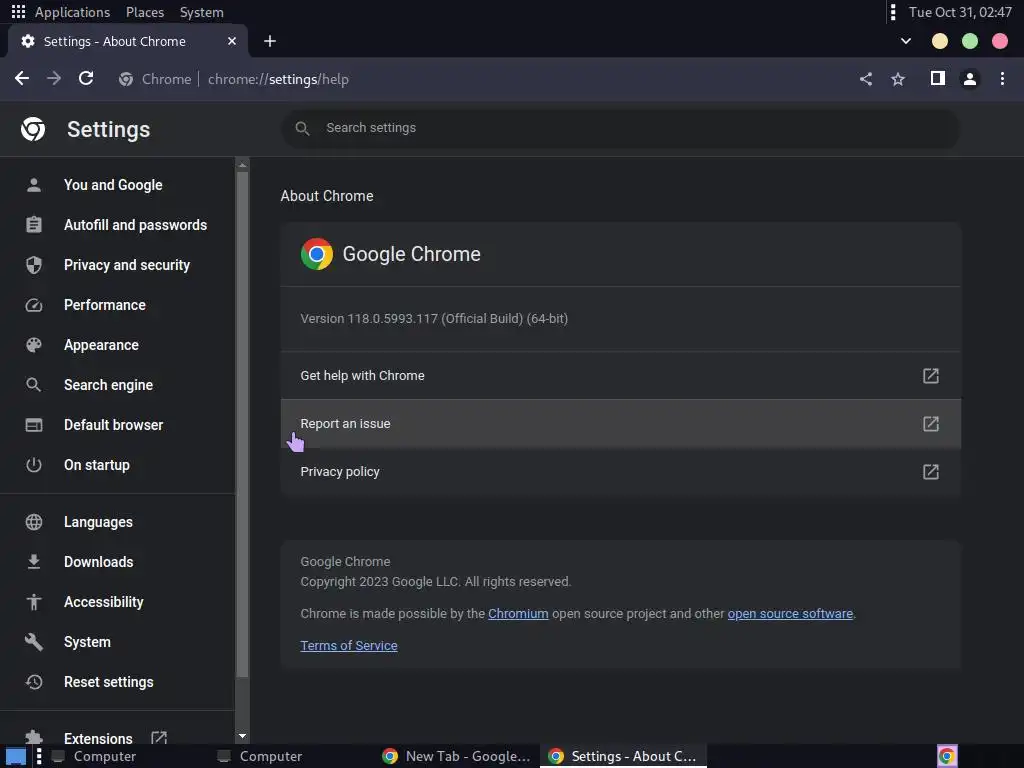Reload the page with refresh icon
This screenshot has height=768, width=1024.
coord(86,79)
